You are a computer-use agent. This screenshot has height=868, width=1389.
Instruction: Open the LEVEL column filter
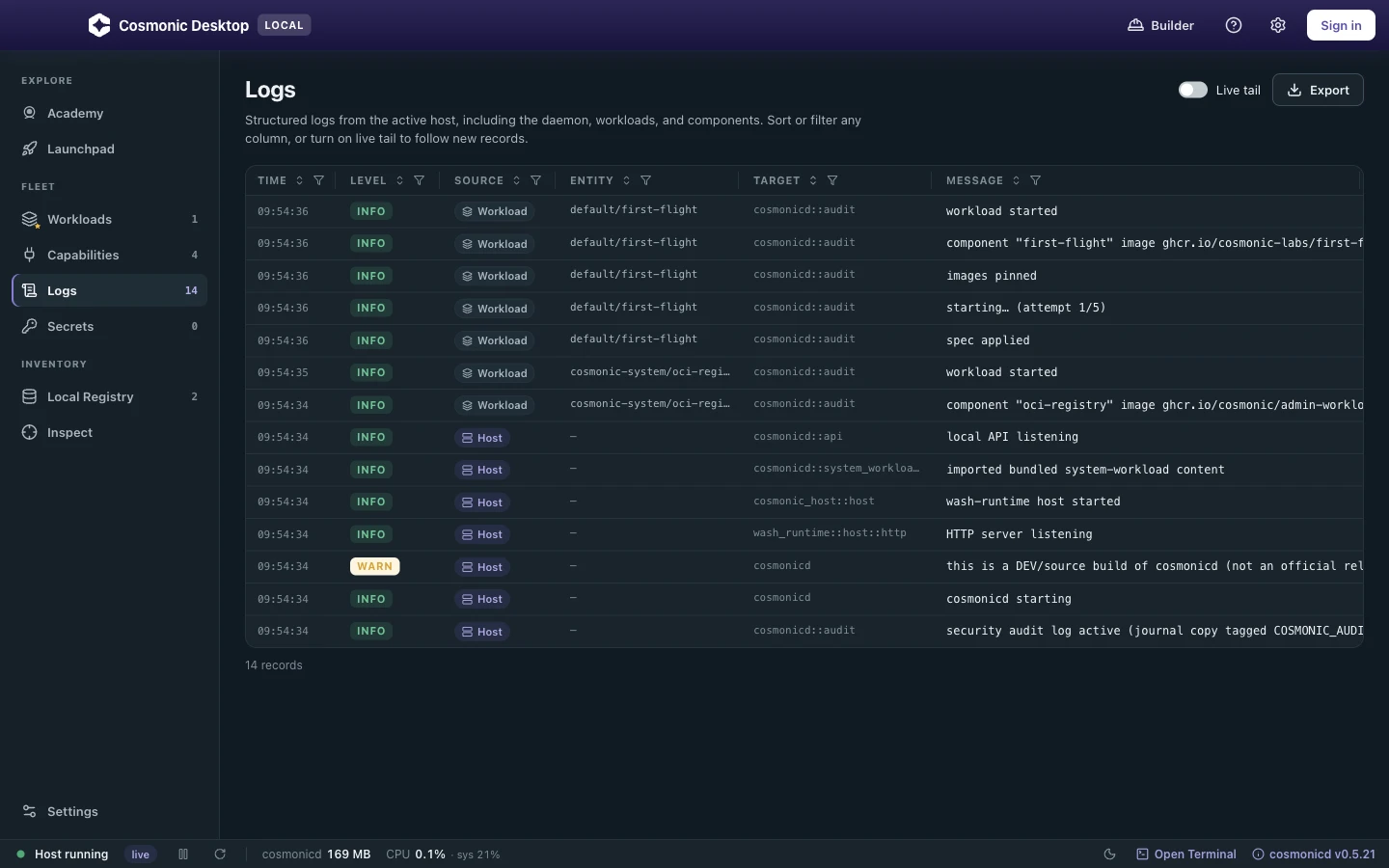tap(420, 180)
